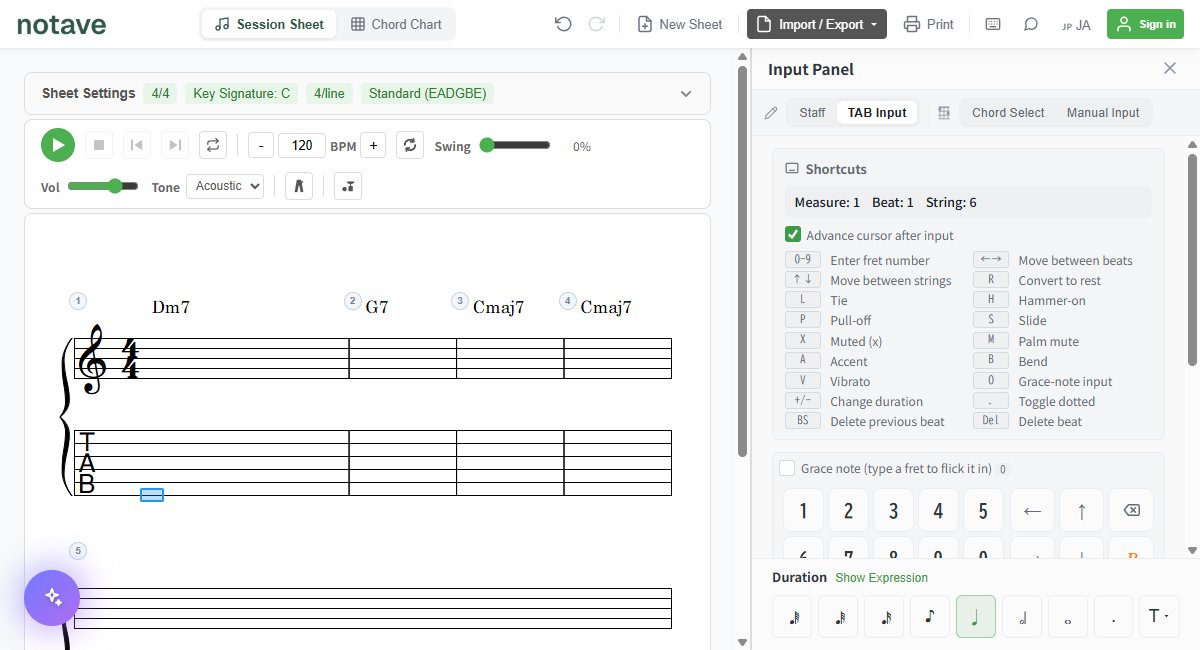The height and width of the screenshot is (650, 1200).
Task: Click Show Expression link
Action: click(x=881, y=578)
